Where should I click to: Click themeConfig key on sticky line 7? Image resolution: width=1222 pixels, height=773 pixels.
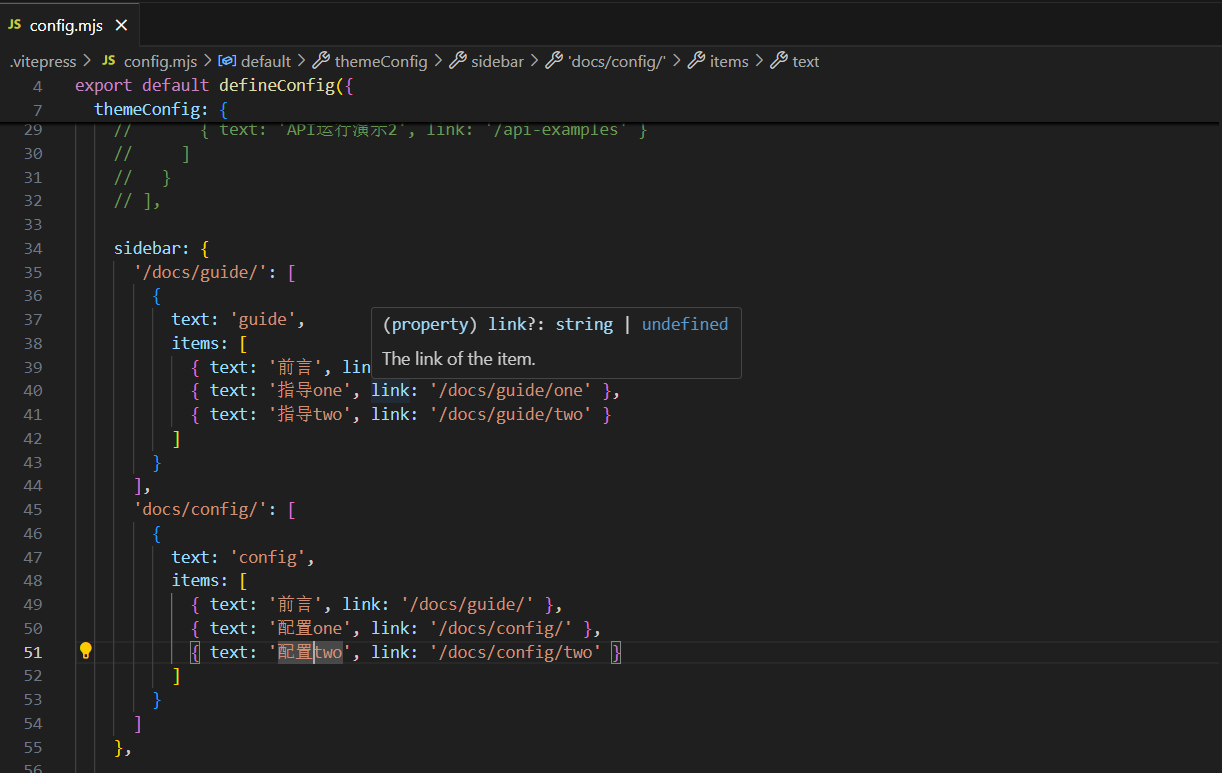pos(147,109)
